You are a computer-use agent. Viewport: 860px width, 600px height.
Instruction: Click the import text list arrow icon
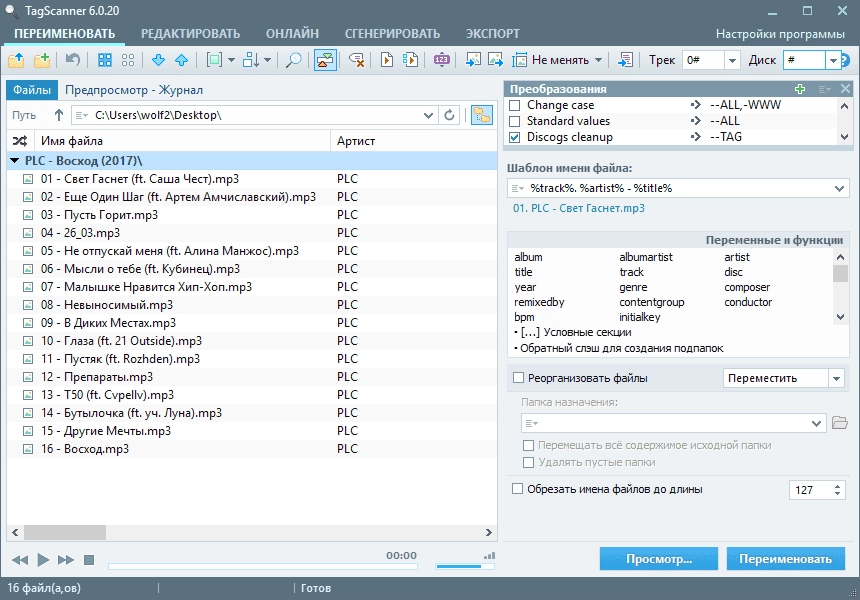click(x=625, y=60)
